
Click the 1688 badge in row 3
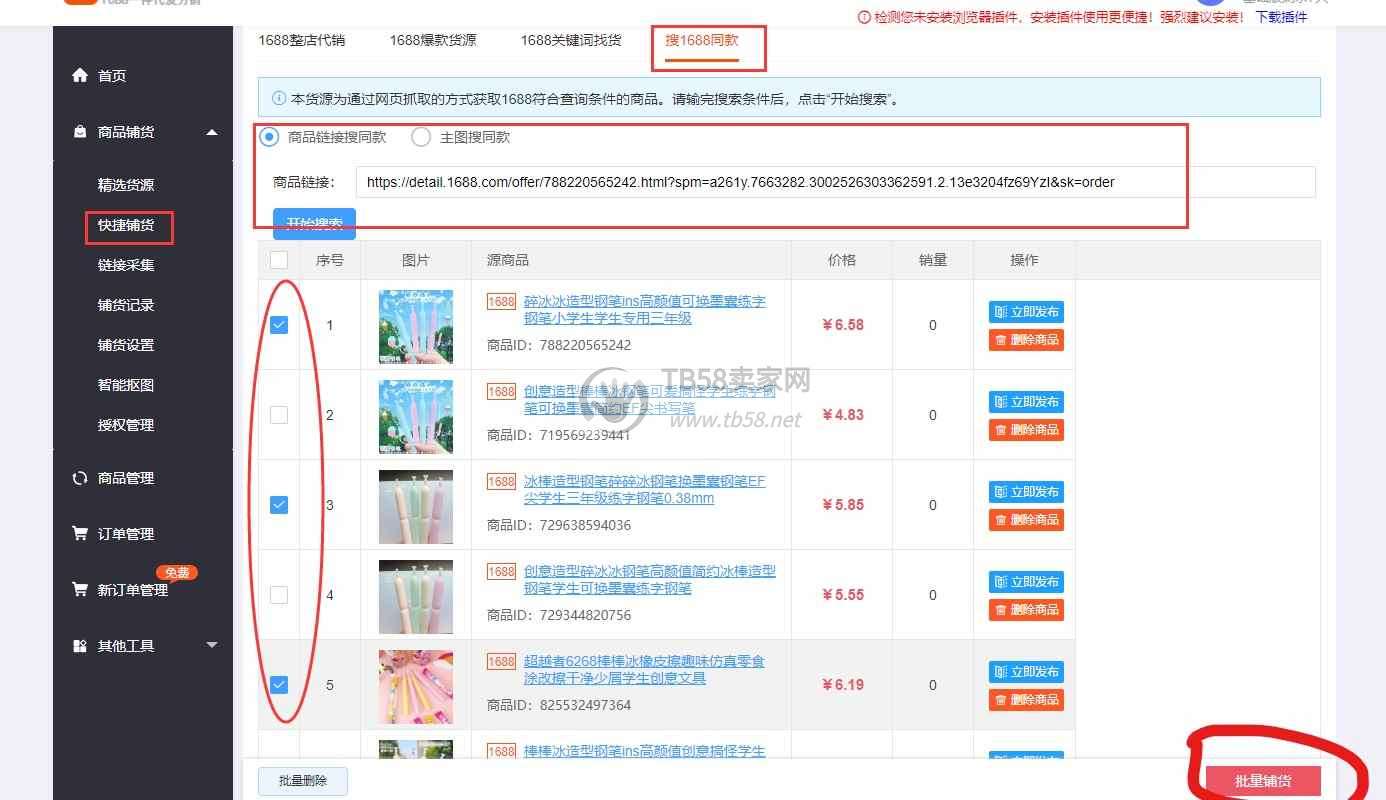[x=501, y=482]
